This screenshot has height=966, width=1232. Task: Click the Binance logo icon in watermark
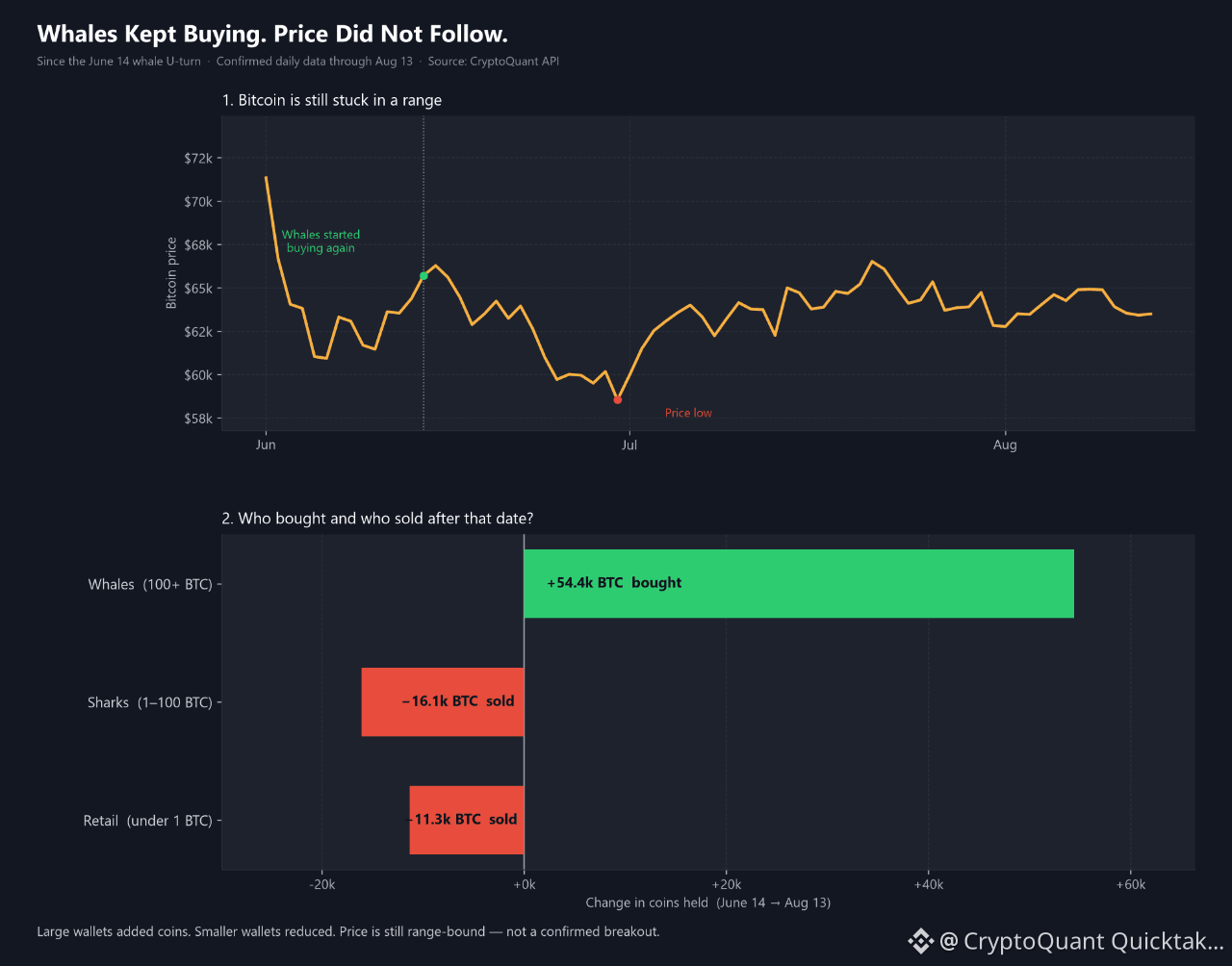[x=920, y=941]
